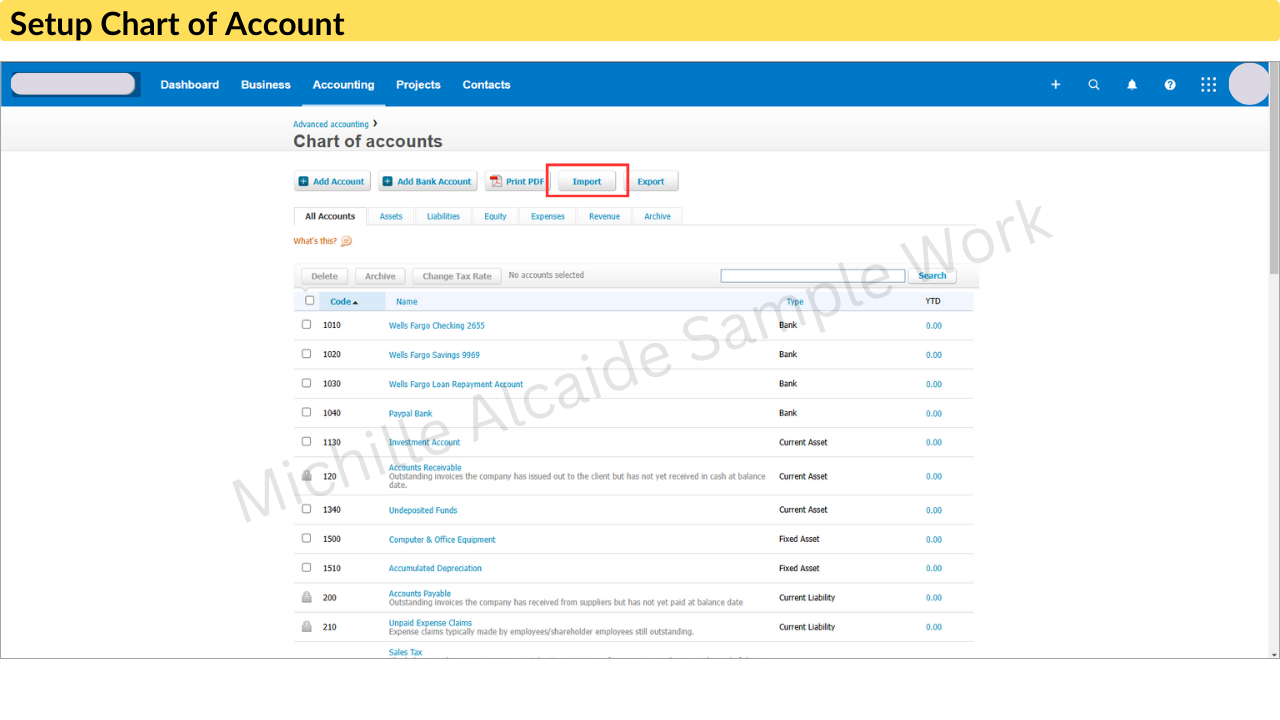1280x720 pixels.
Task: Switch to the Assets tab
Action: click(x=391, y=216)
